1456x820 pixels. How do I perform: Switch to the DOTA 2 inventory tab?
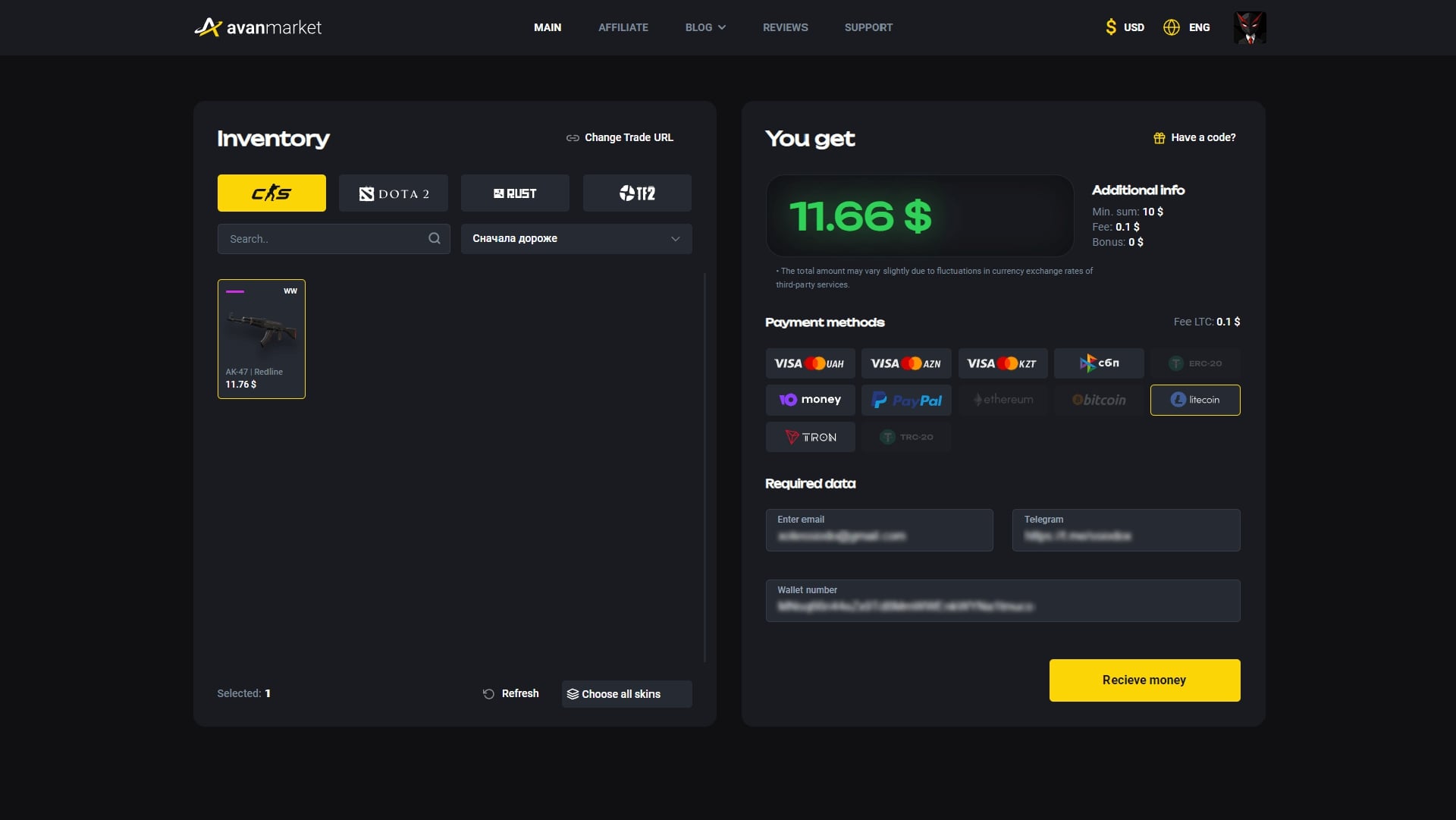click(x=393, y=193)
